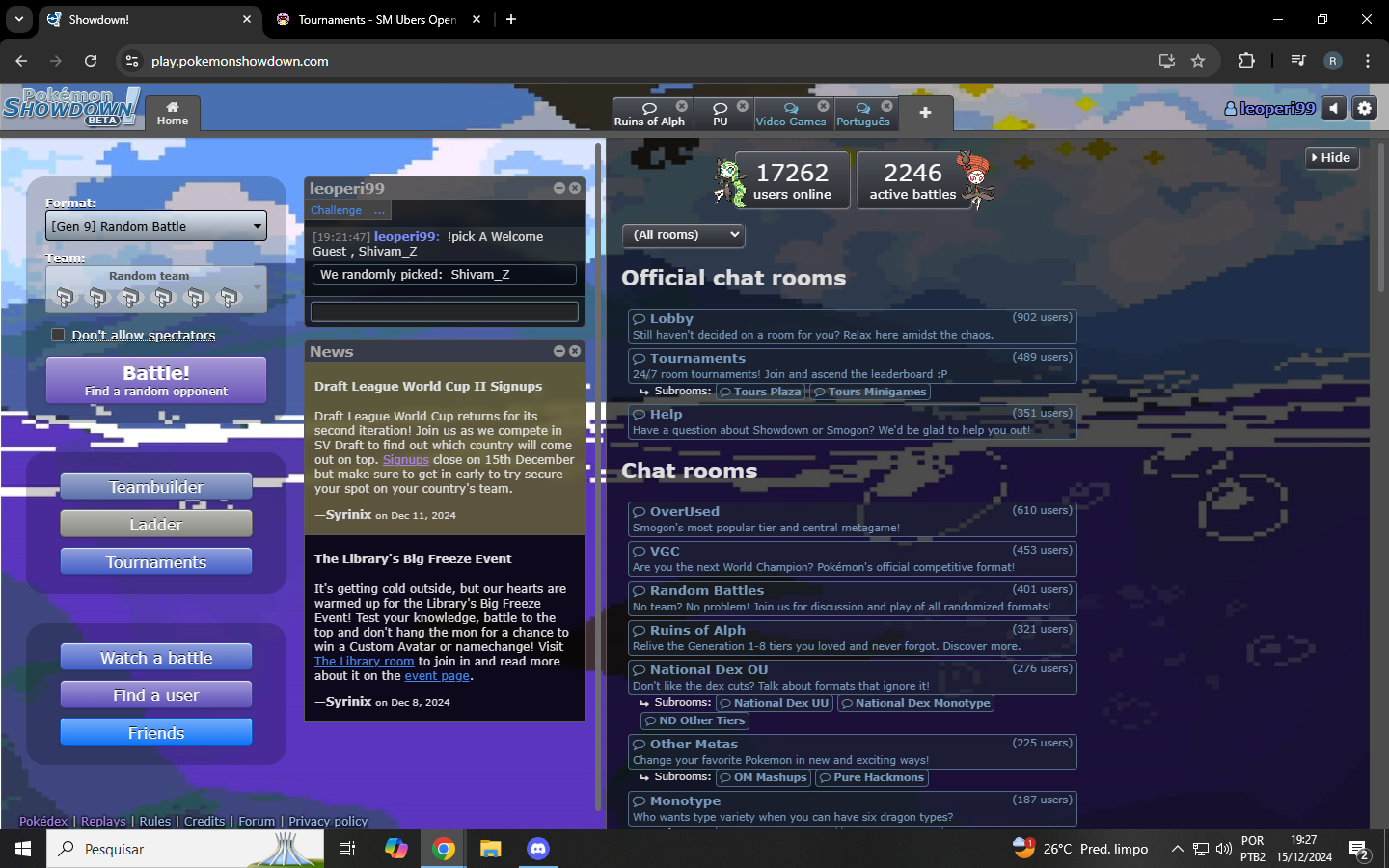
Task: Open the Ladder
Action: (x=156, y=525)
